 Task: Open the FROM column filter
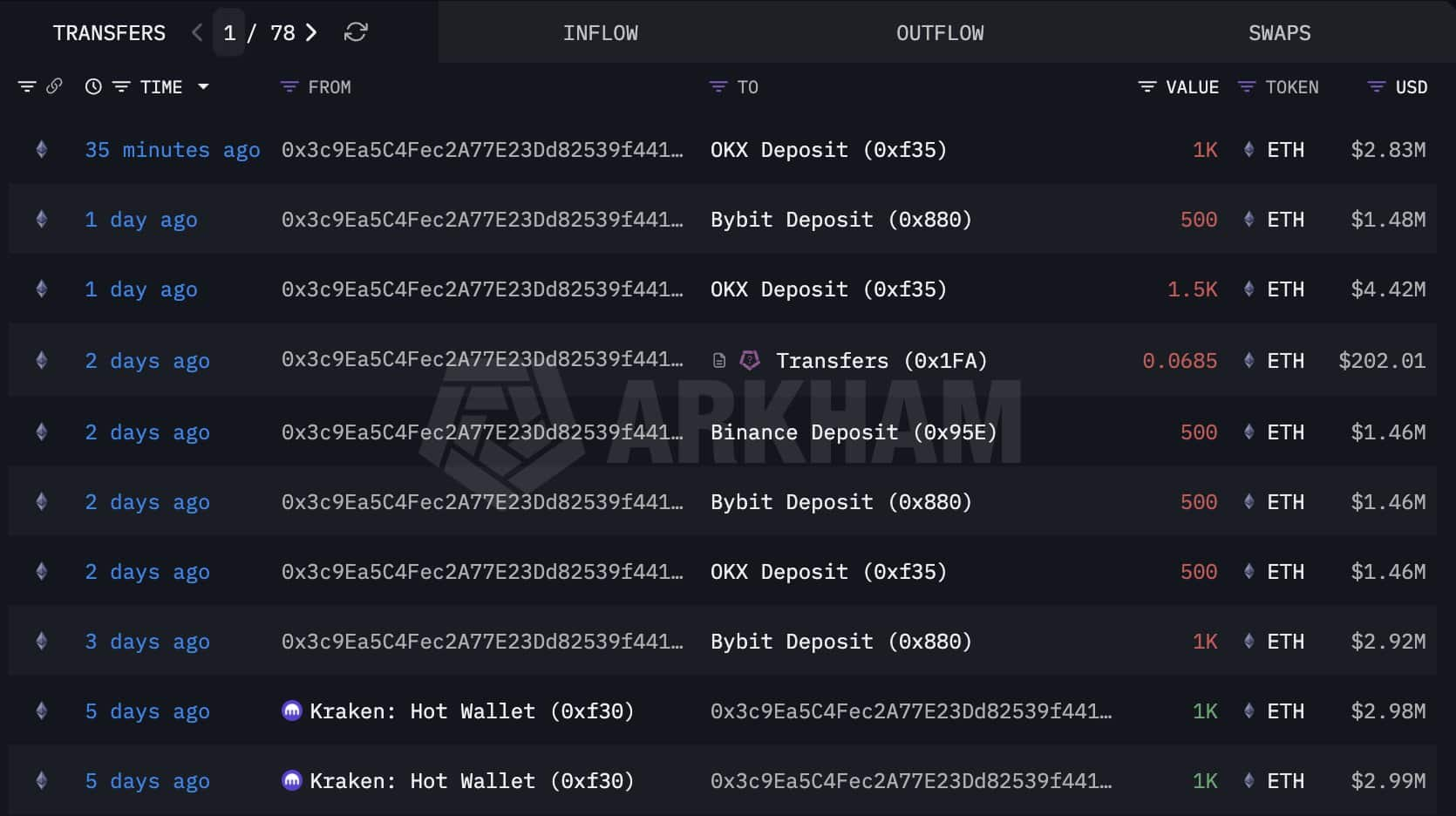pyautogui.click(x=289, y=87)
